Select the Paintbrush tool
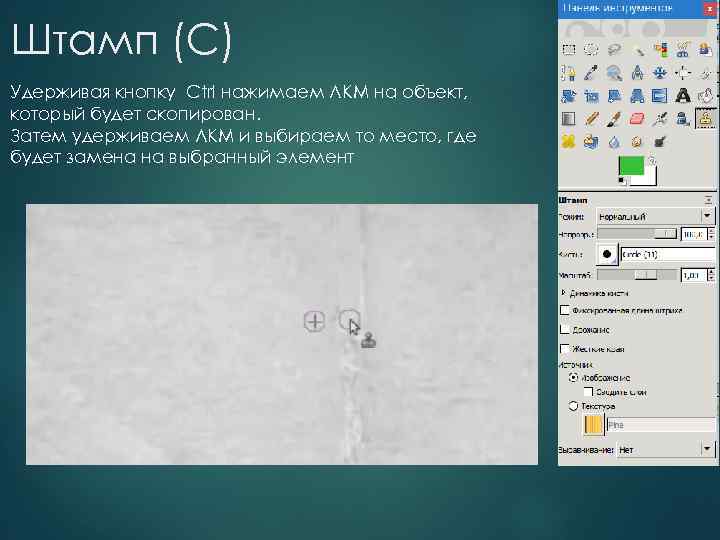This screenshot has width=720, height=540. coord(614,119)
